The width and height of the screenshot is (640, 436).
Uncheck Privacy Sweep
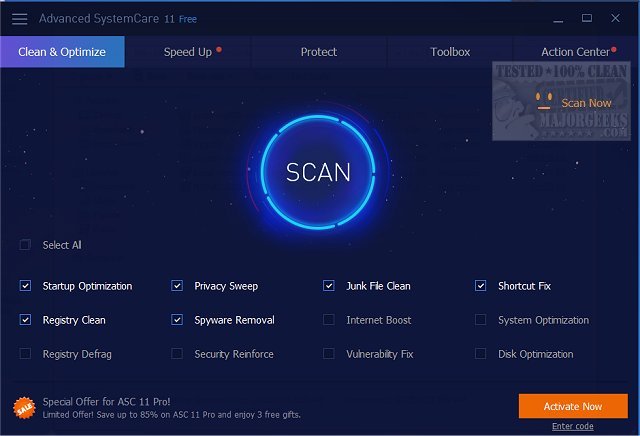tap(177, 286)
